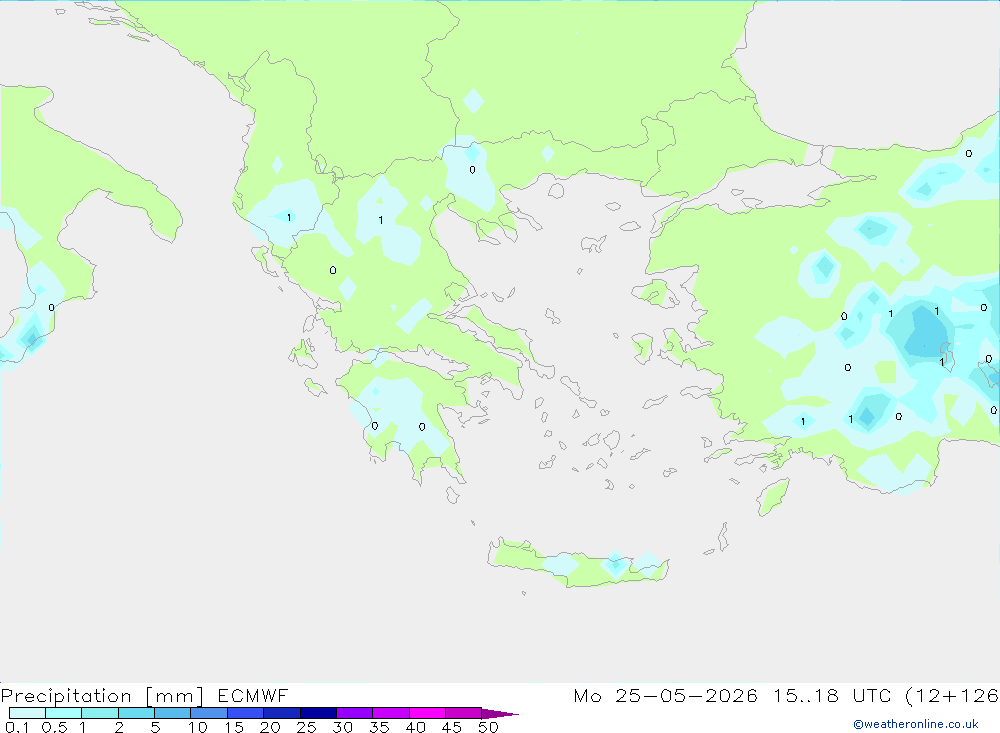Click the 45–50 mm legend swatch
1000x733 pixels.
point(464,713)
